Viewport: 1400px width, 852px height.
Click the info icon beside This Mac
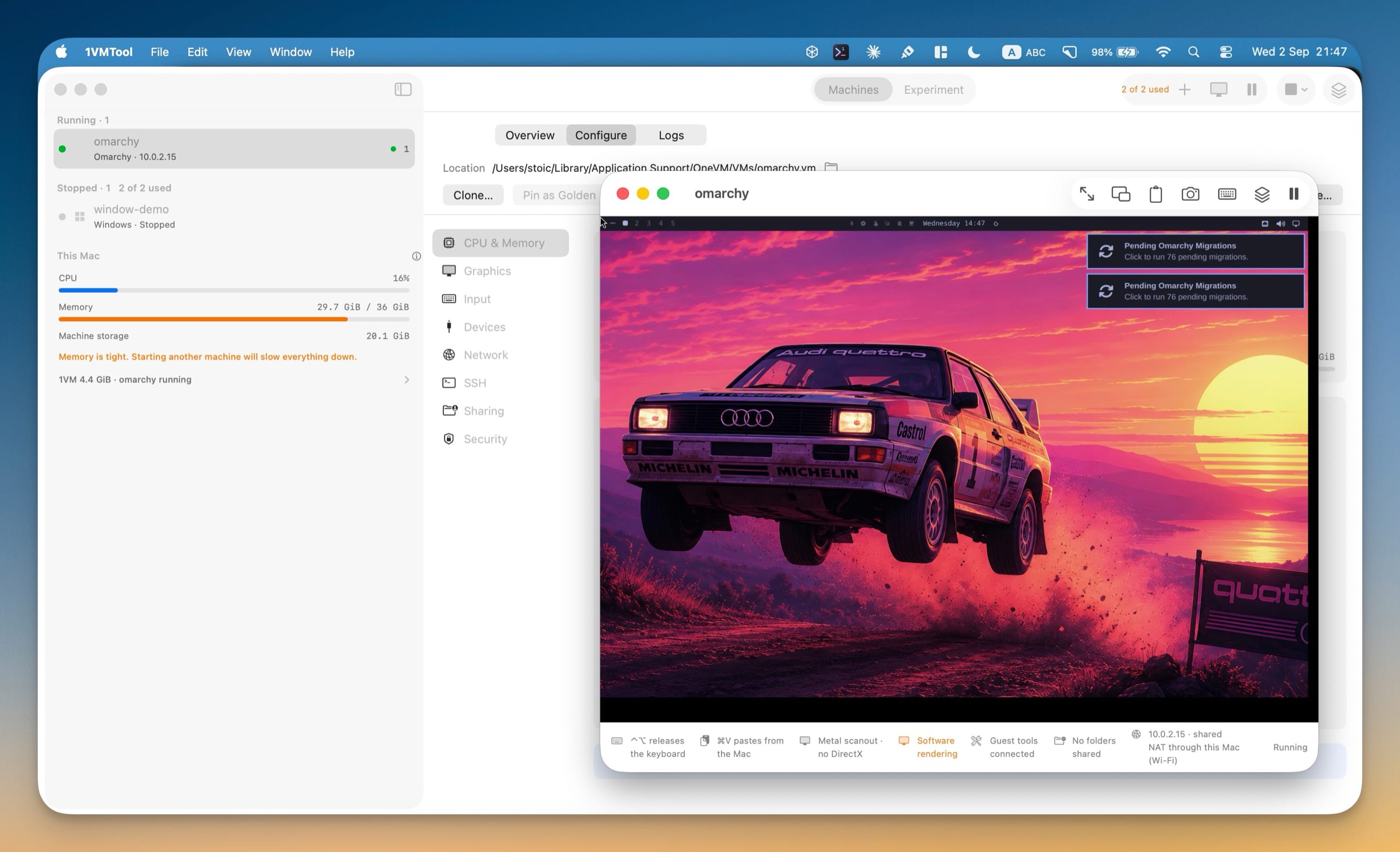click(416, 256)
